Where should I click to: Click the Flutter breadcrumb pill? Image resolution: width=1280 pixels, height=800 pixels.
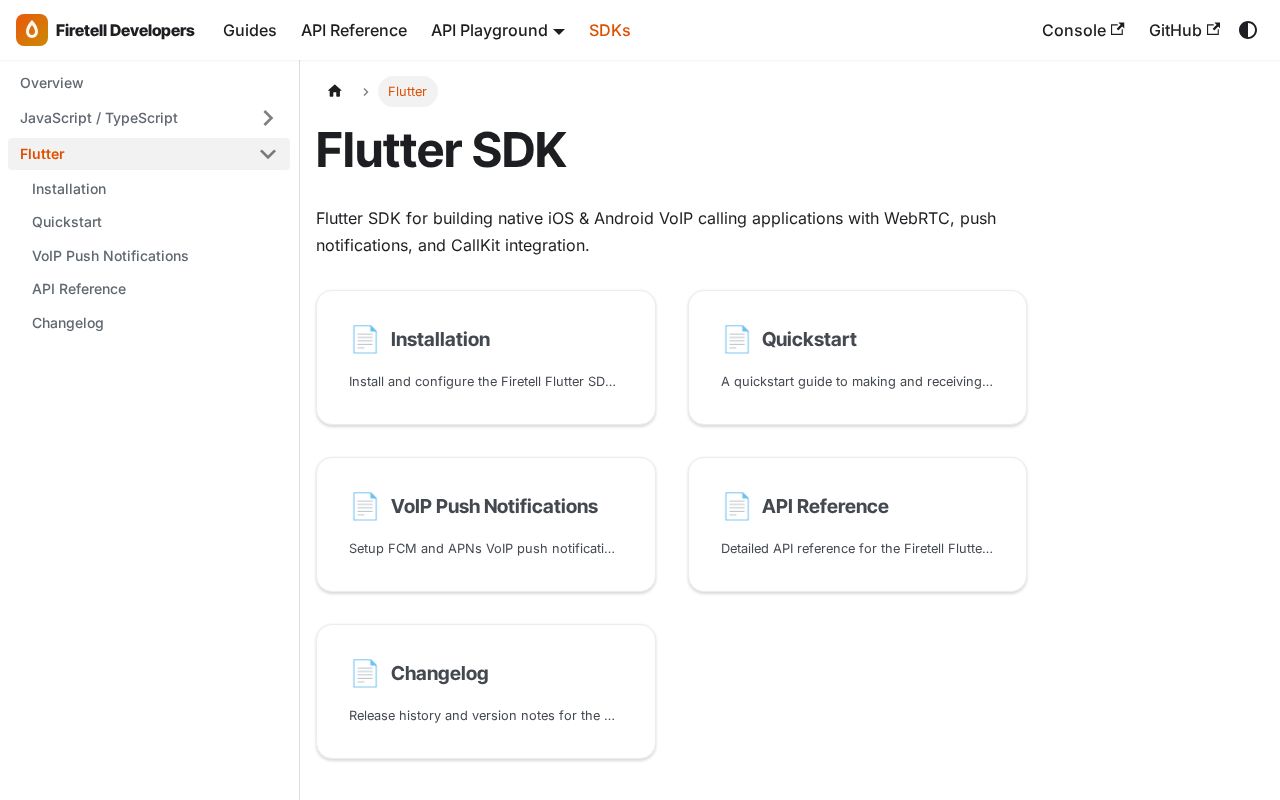pos(408,91)
